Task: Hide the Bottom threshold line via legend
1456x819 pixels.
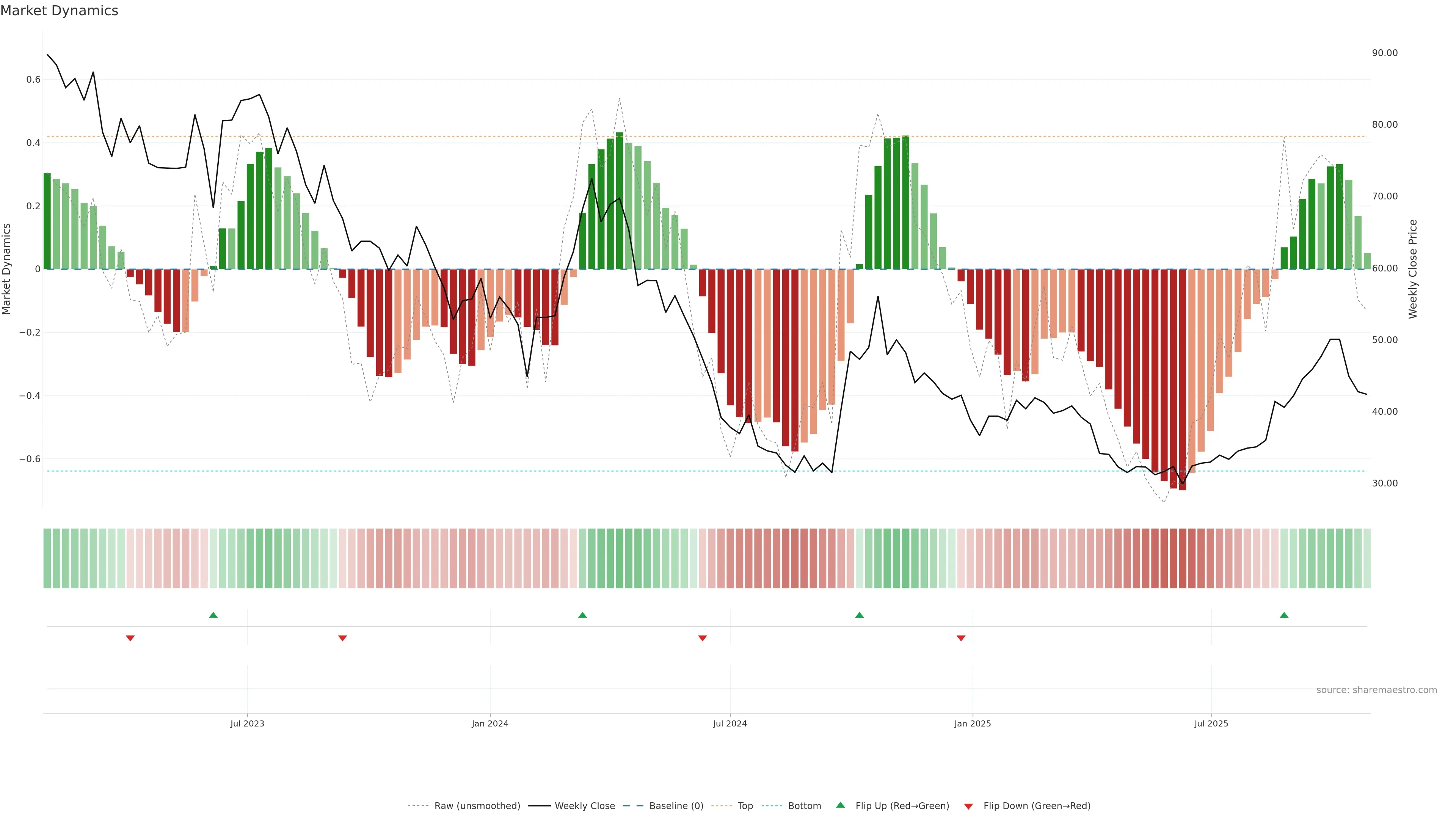Action: click(x=804, y=806)
